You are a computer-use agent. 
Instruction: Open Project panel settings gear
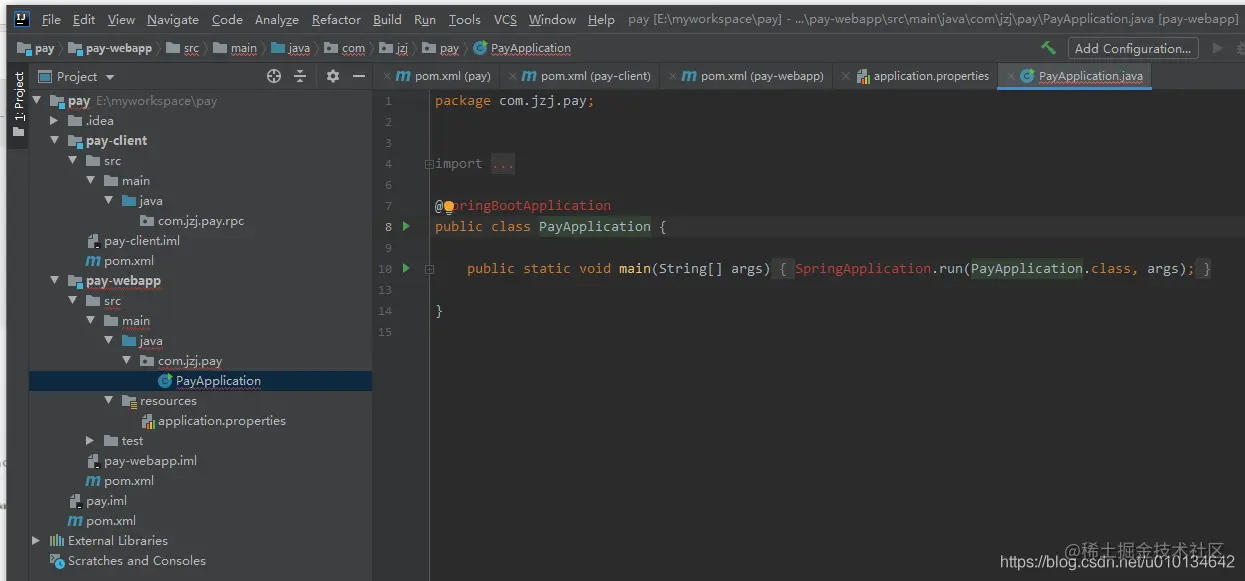(333, 76)
